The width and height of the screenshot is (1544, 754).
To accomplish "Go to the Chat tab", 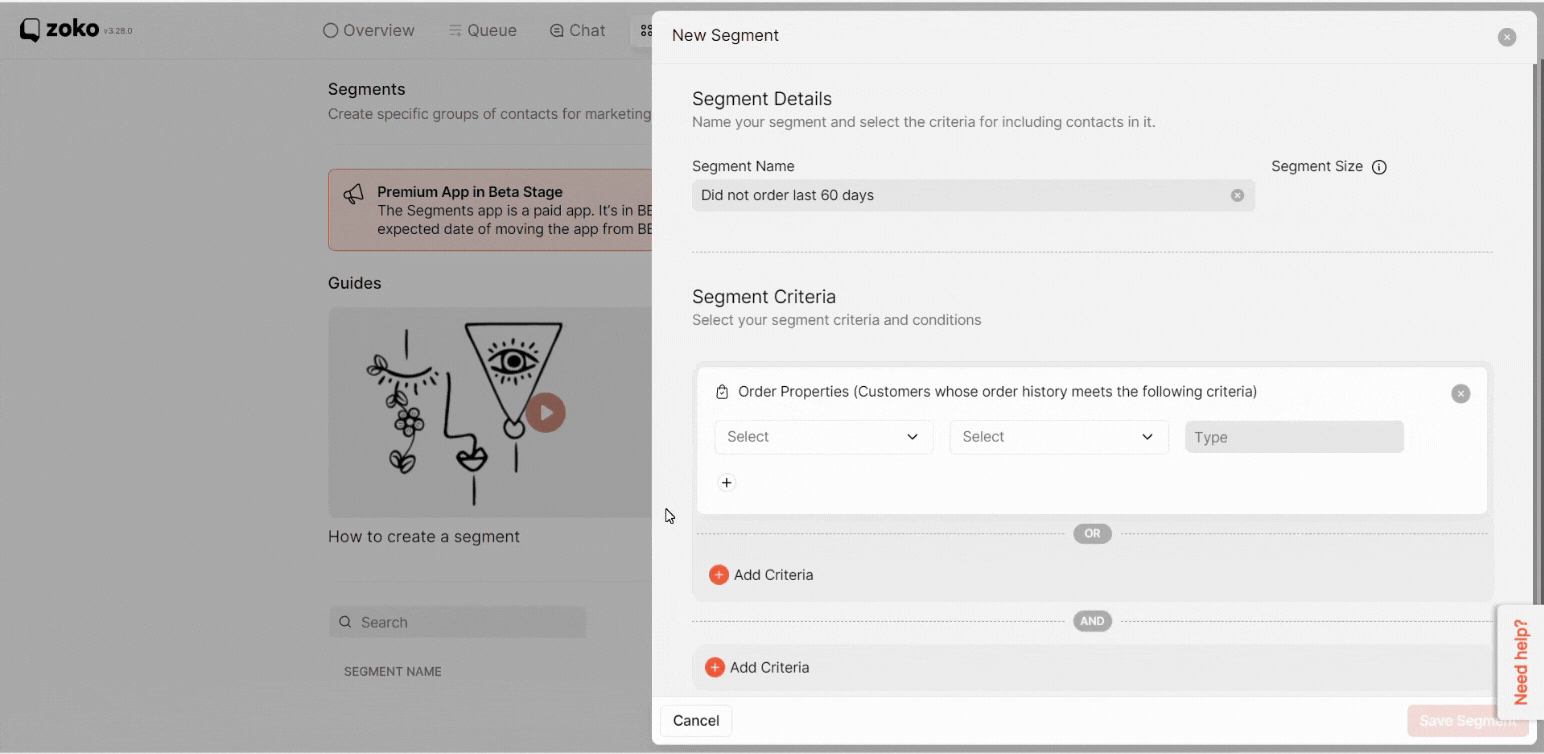I will (x=578, y=30).
